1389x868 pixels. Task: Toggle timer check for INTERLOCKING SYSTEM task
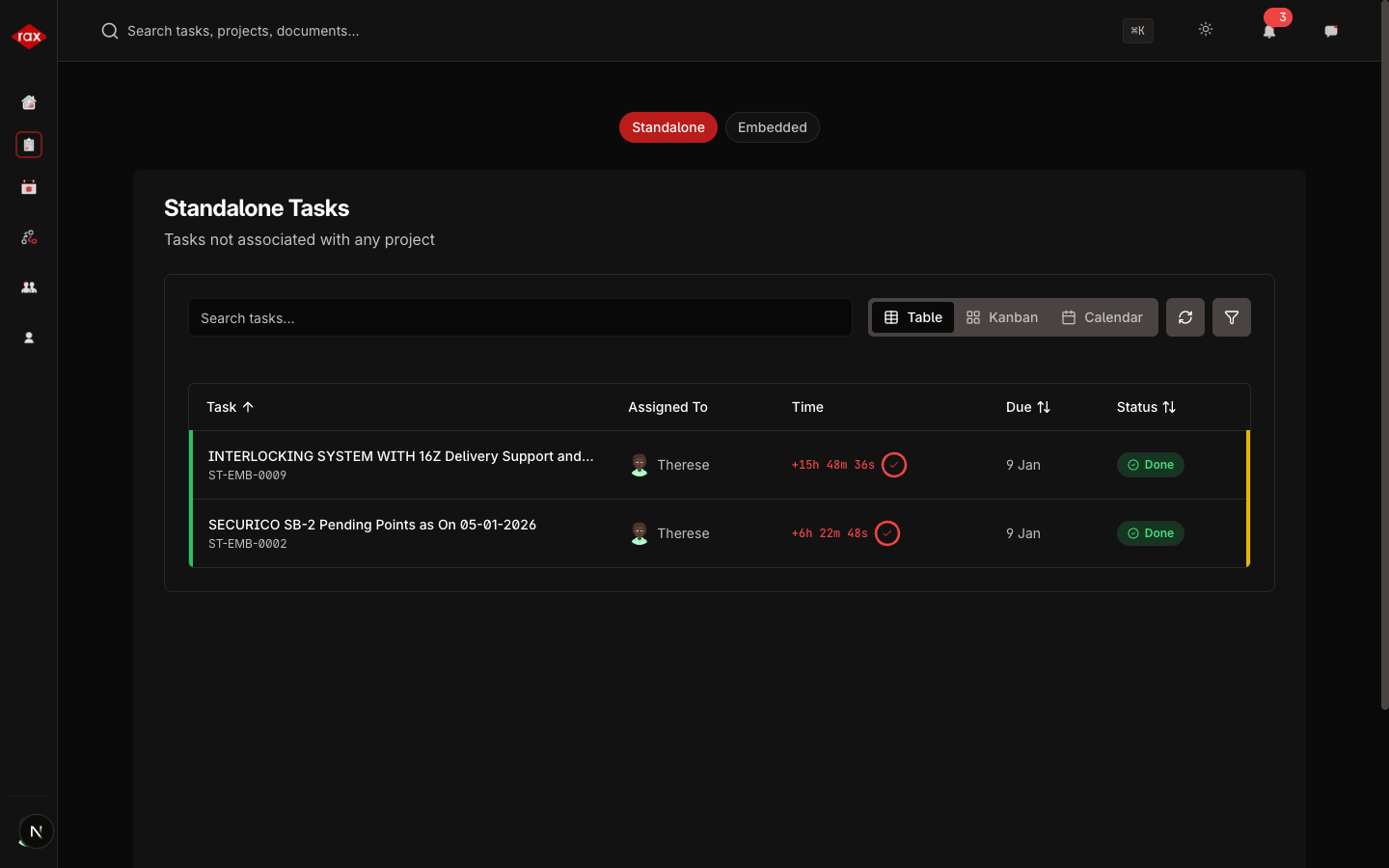click(x=894, y=465)
